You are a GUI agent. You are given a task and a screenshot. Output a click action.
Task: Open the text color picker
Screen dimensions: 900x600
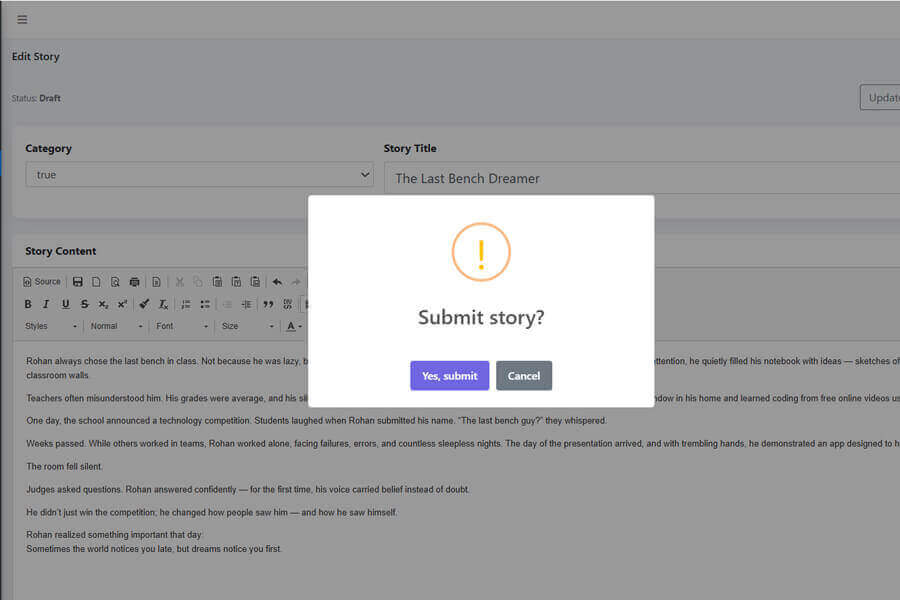(x=291, y=326)
